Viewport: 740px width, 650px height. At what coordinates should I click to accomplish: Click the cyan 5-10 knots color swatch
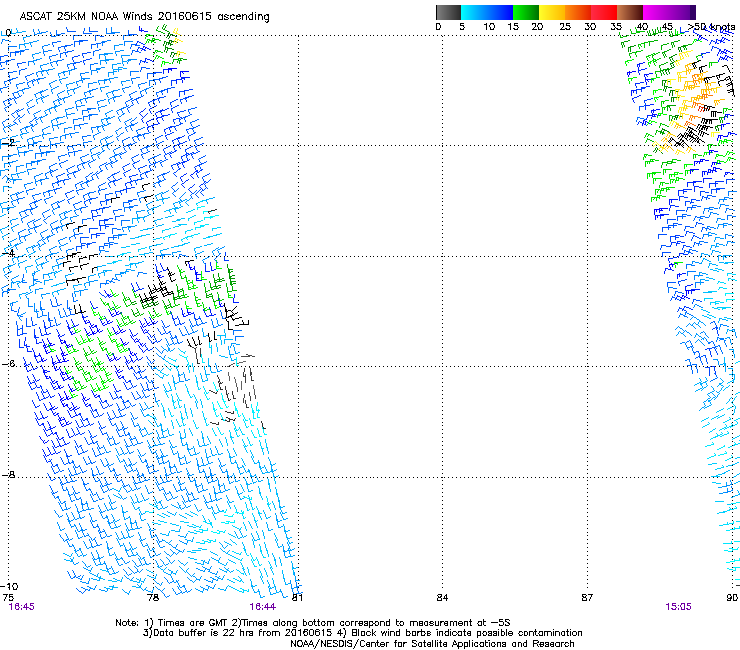pos(474,12)
